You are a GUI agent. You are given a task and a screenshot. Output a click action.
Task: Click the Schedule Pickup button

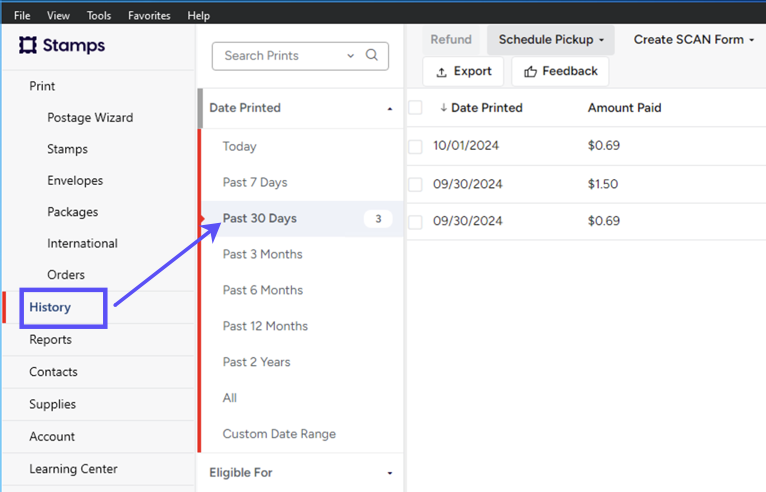pos(551,40)
